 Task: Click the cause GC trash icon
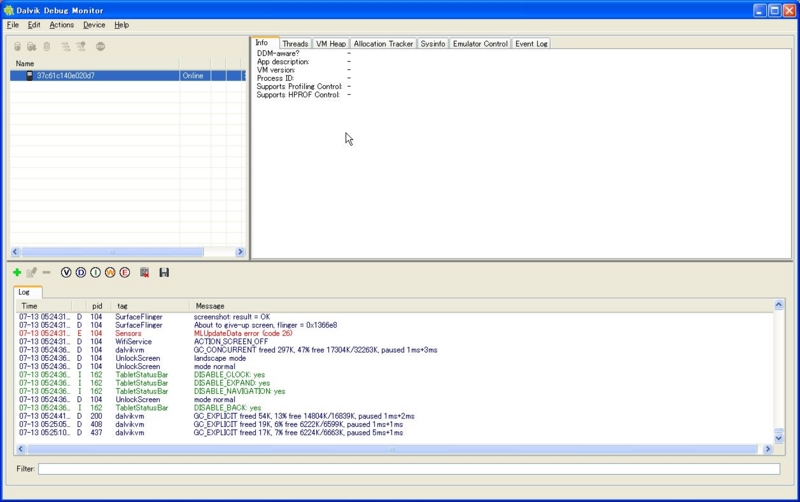pyautogui.click(x=47, y=47)
